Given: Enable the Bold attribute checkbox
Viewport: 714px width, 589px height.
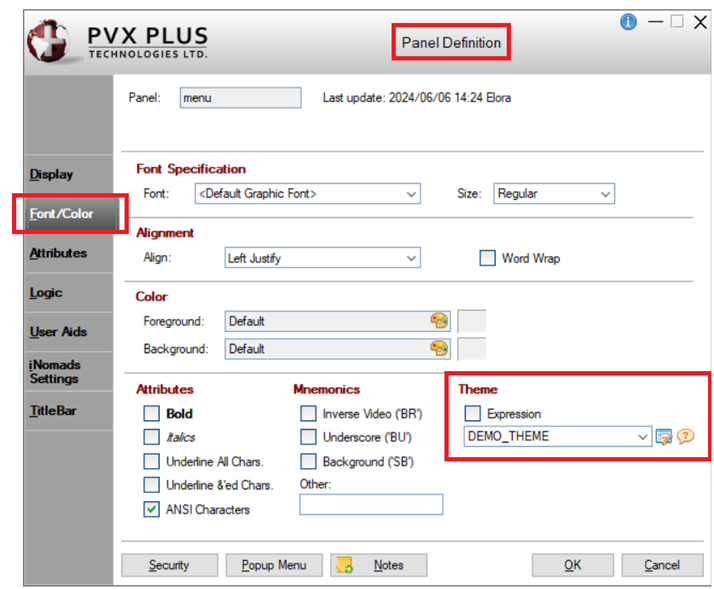Looking at the screenshot, I should (151, 413).
